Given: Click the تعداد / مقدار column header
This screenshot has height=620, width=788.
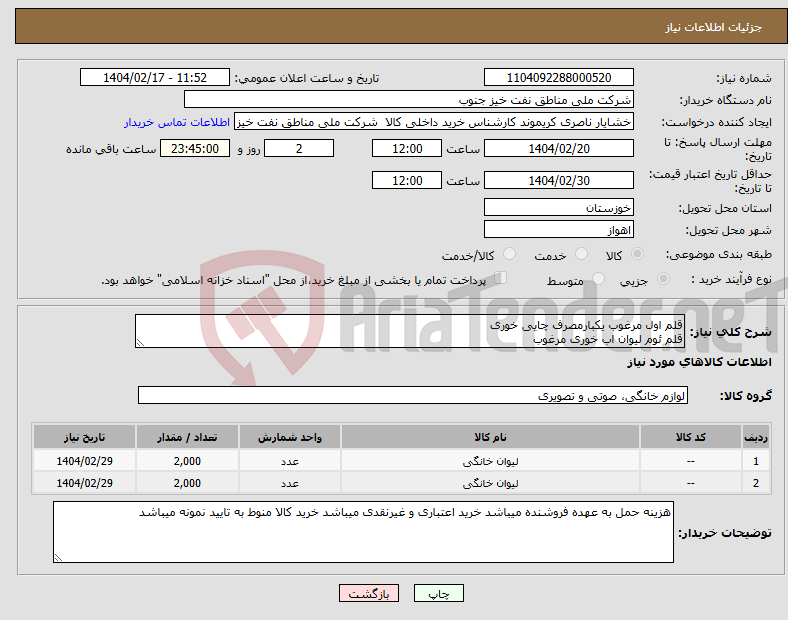Looking at the screenshot, I should click(x=187, y=437).
